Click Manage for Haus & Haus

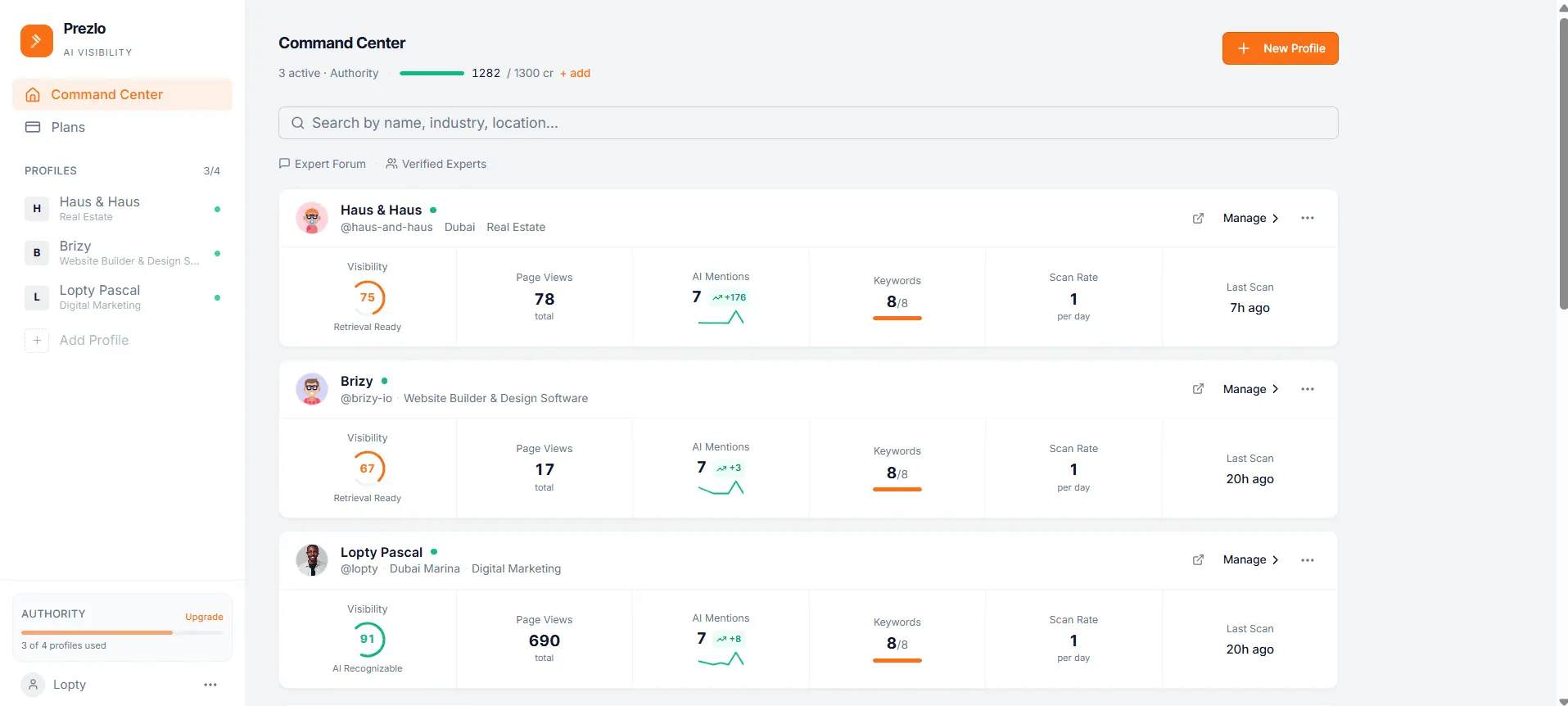[1250, 218]
